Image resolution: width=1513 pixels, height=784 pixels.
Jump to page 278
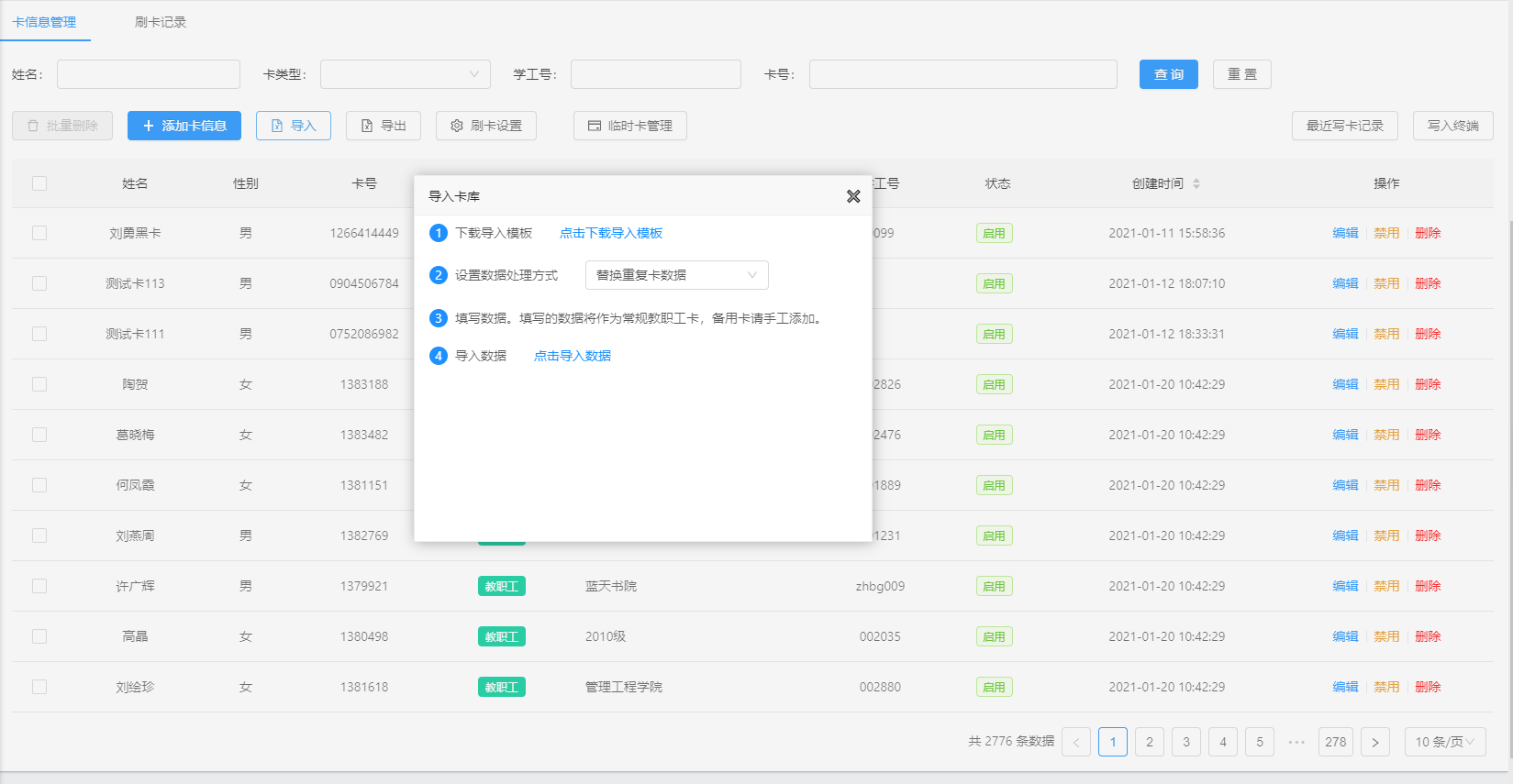[1336, 742]
